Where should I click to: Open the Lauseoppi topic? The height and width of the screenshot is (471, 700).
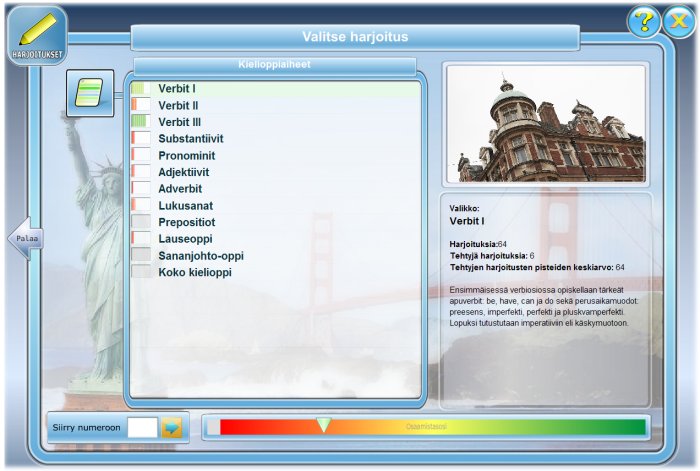click(275, 239)
